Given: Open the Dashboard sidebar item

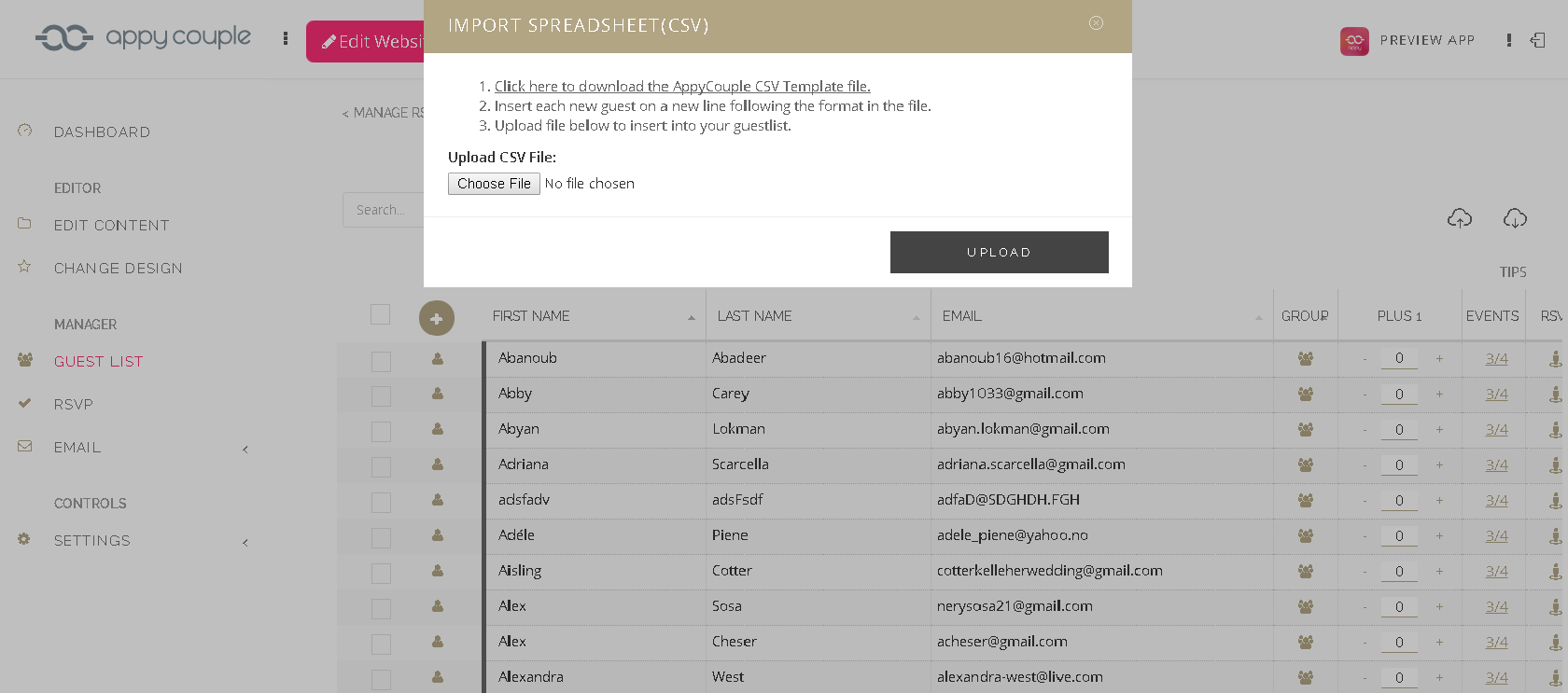Looking at the screenshot, I should pyautogui.click(x=102, y=132).
